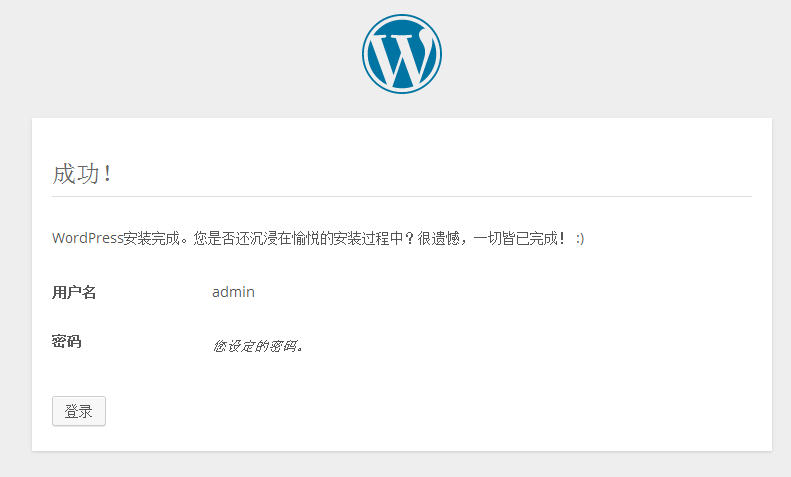This screenshot has width=791, height=477.
Task: Click the 用户名 label
Action: click(x=74, y=292)
